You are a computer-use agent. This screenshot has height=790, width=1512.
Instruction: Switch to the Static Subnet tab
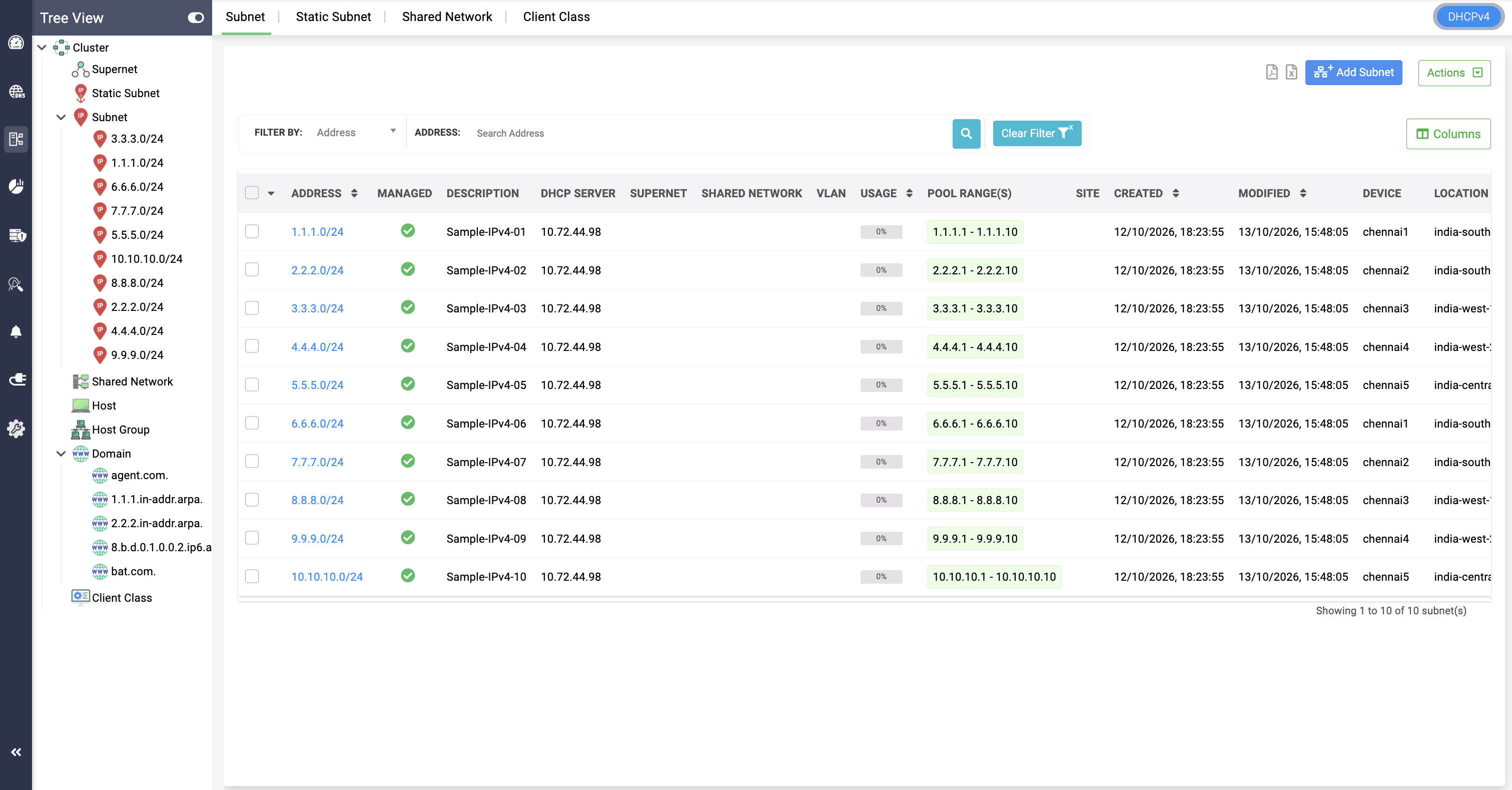(x=333, y=17)
